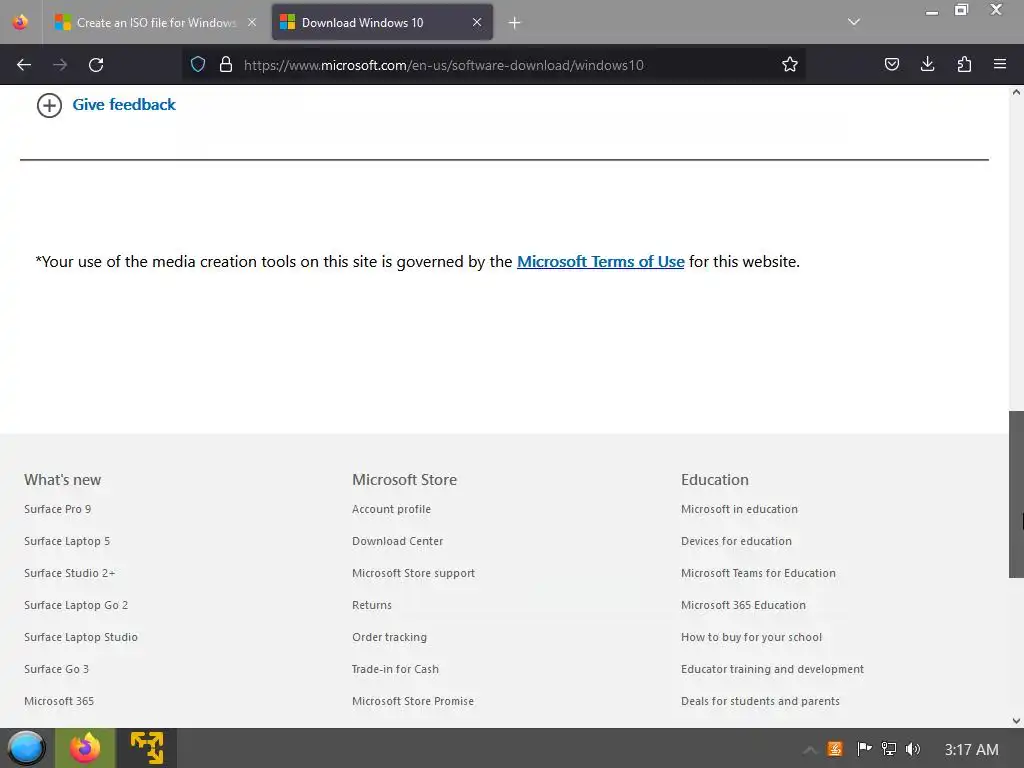Click the scrollbar up arrow
Viewport: 1024px width, 768px height.
click(1016, 92)
